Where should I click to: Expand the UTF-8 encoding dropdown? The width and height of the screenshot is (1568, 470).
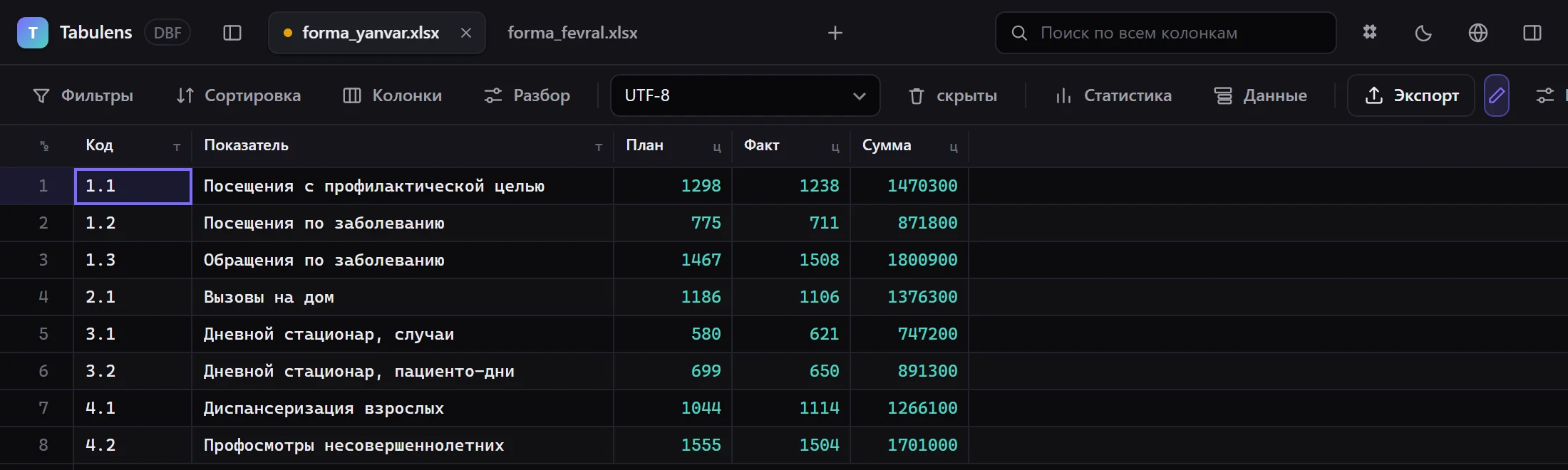point(746,95)
